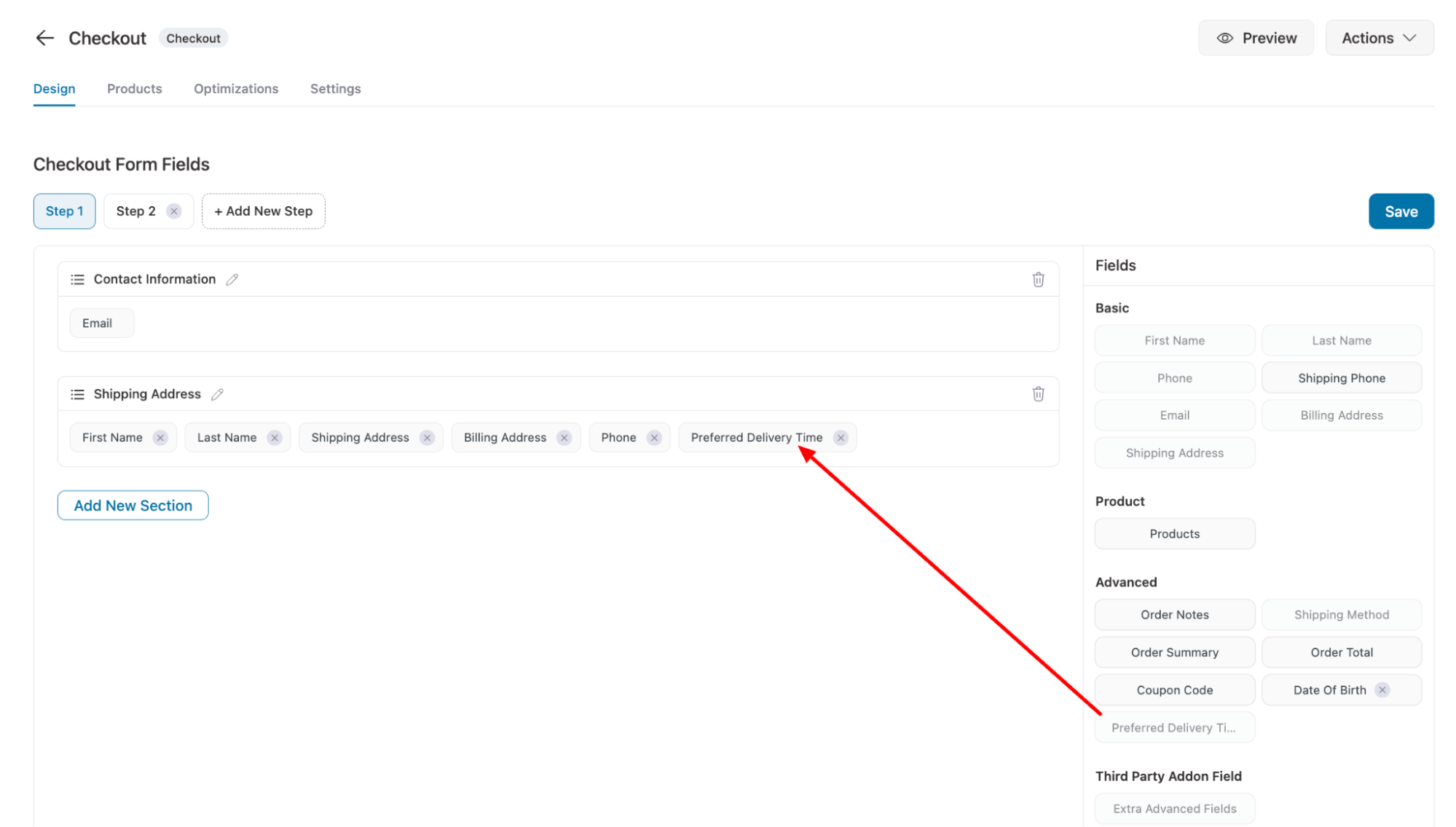Click the Save button
This screenshot has height=827, width=1456.
tap(1401, 211)
